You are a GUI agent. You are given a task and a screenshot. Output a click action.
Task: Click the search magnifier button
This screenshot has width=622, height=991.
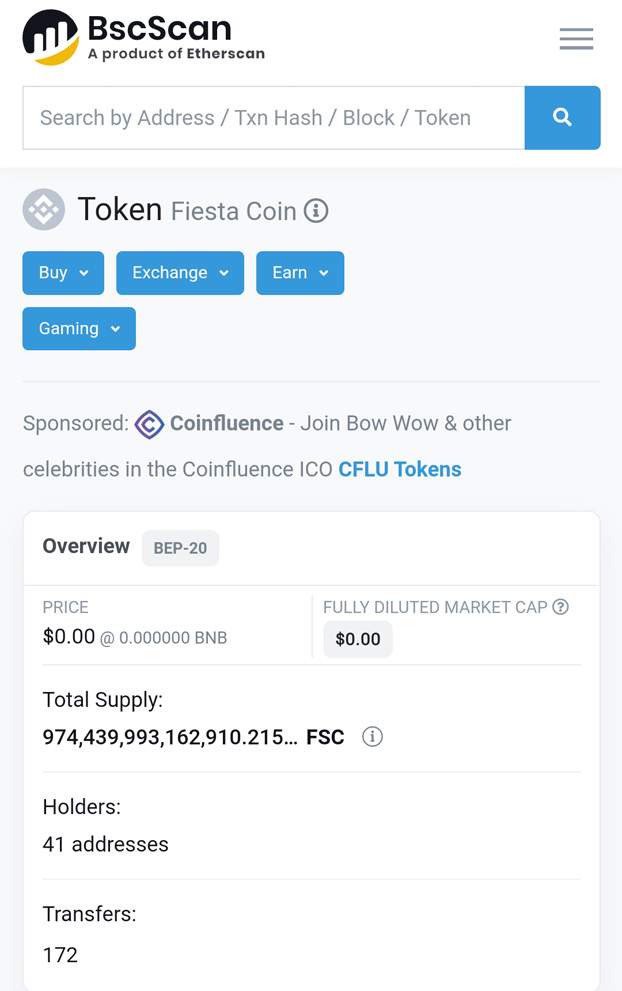coord(562,117)
